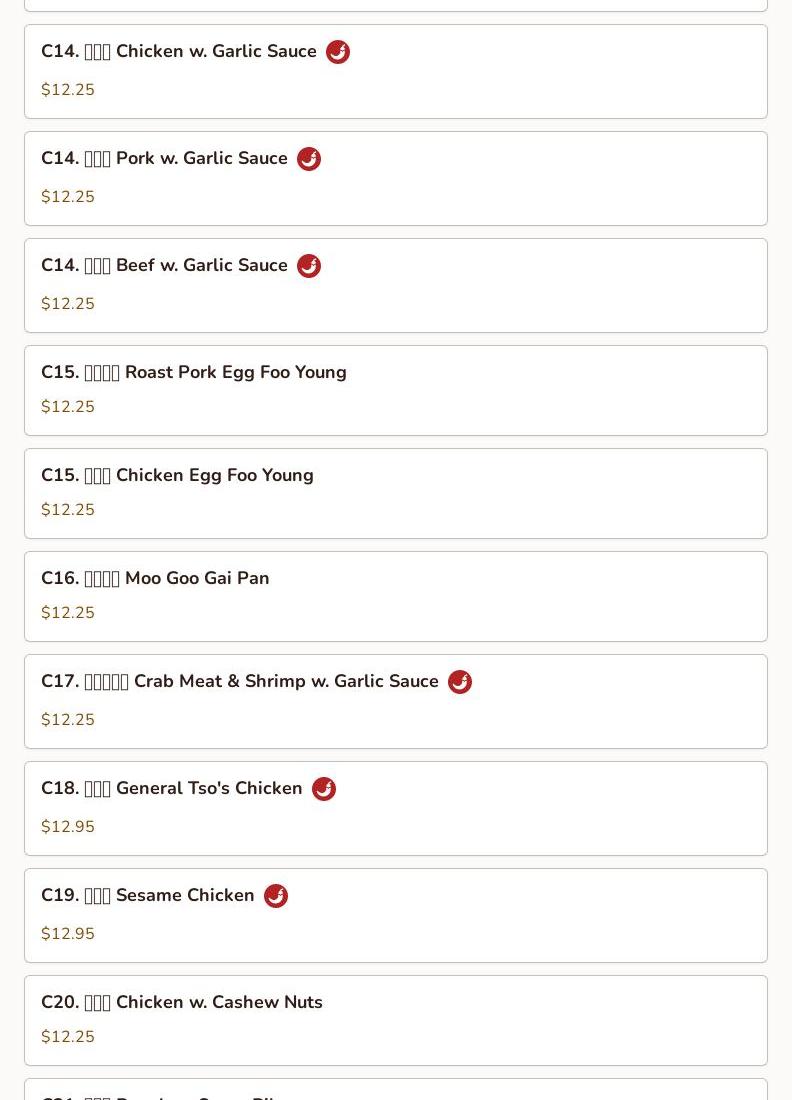Click the chili icon beside Beef w. Garlic Sauce
Viewport: 792px width, 1100px height.
309,266
